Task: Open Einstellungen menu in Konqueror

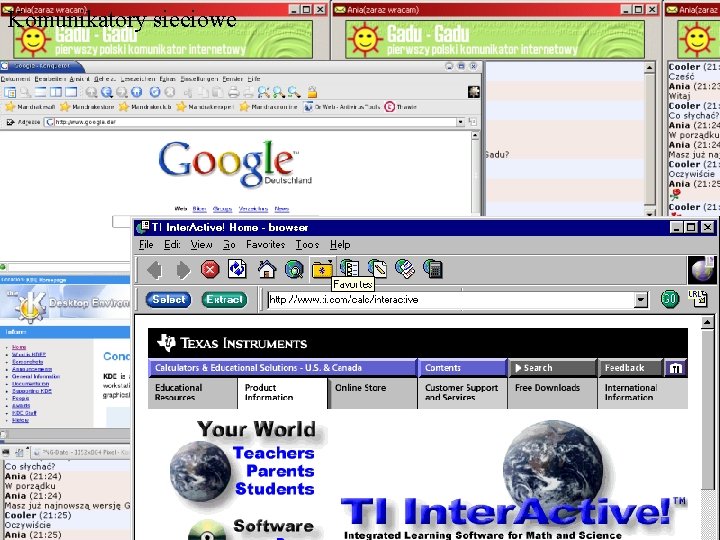Action: (x=199, y=79)
